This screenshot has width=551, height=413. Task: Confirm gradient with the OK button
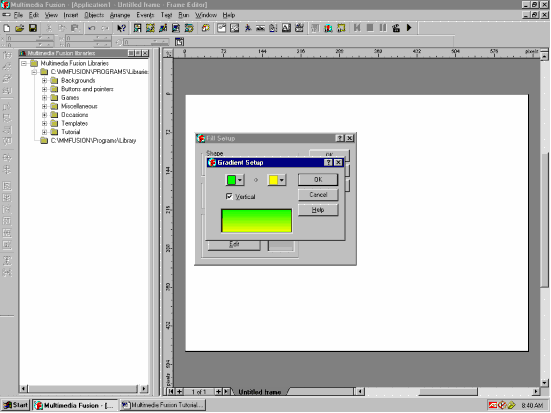tap(318, 180)
